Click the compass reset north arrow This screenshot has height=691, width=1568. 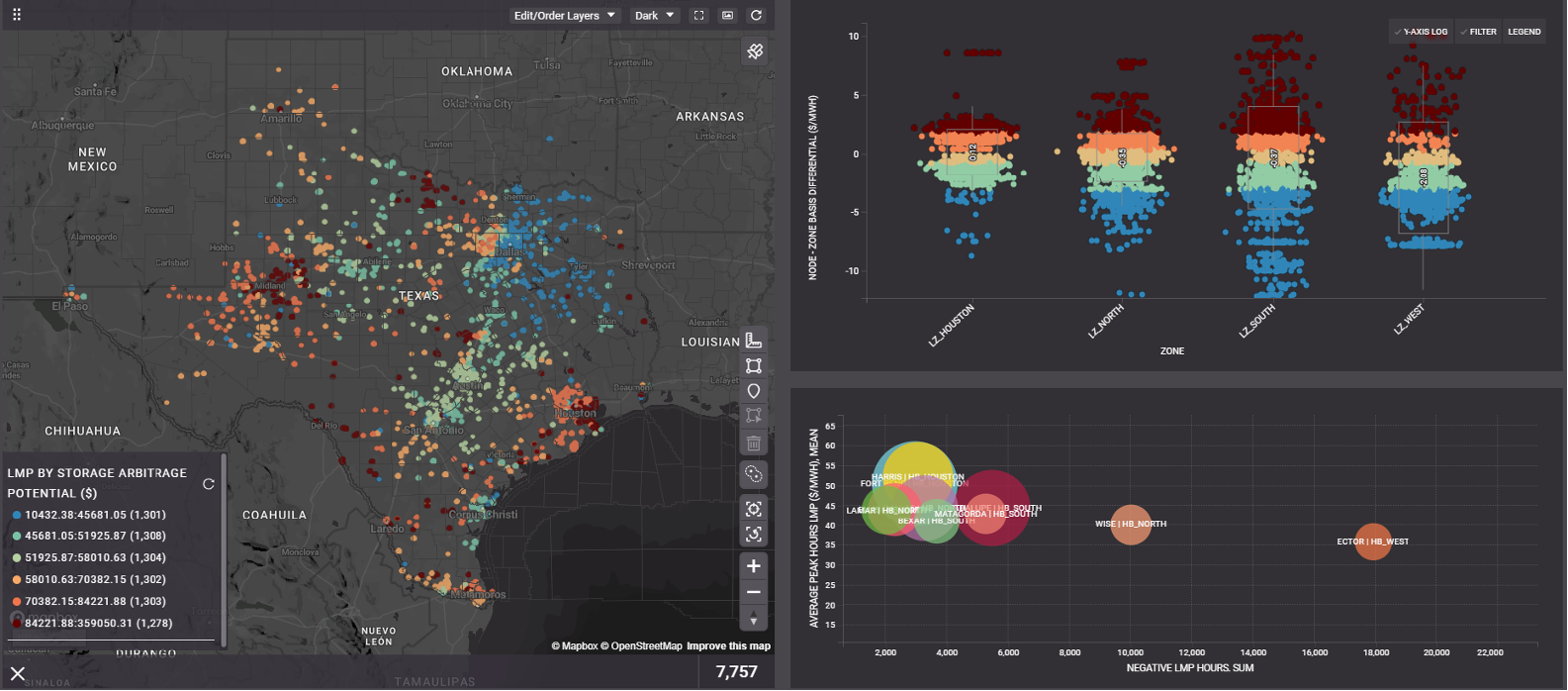pyautogui.click(x=754, y=619)
